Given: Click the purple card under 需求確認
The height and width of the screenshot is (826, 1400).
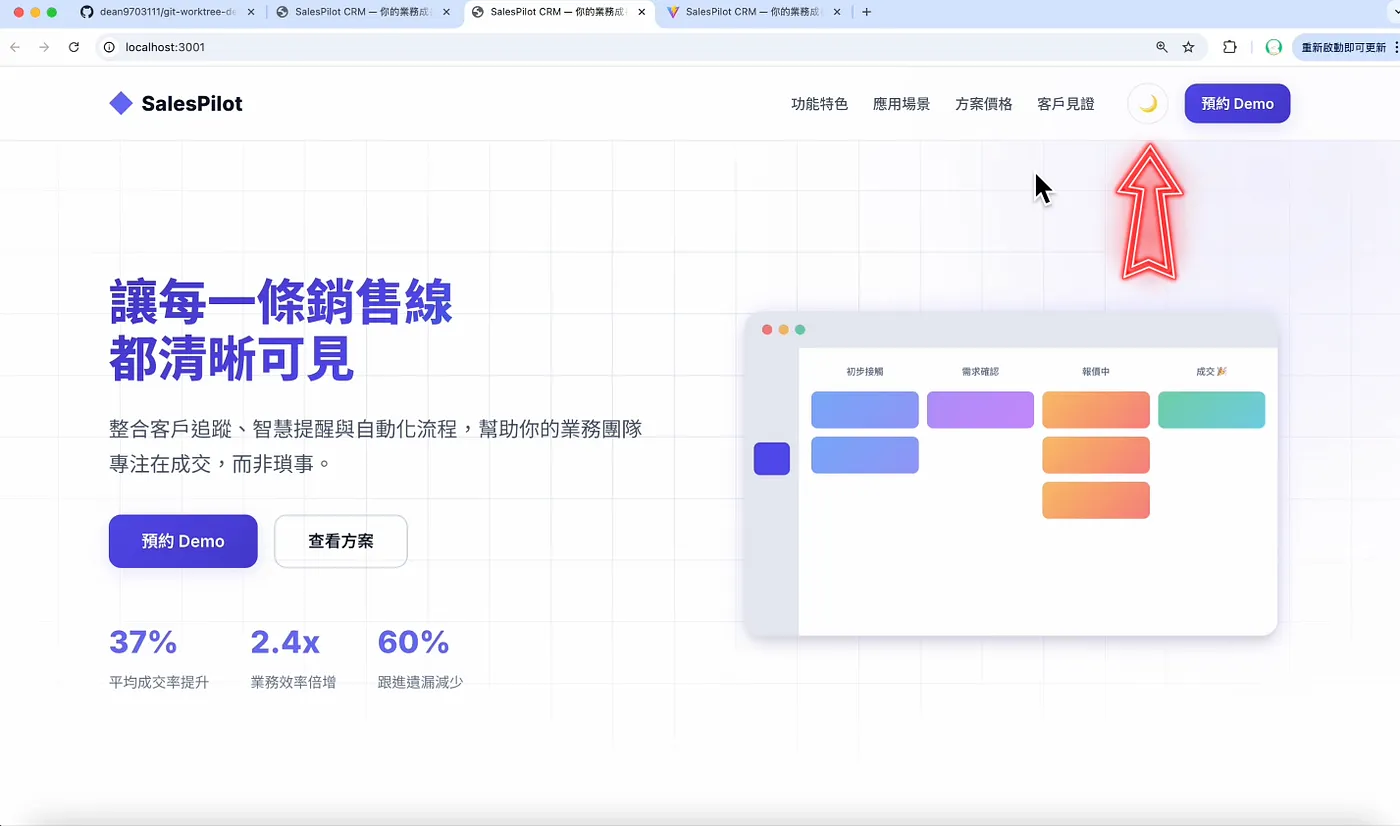Looking at the screenshot, I should (x=980, y=410).
